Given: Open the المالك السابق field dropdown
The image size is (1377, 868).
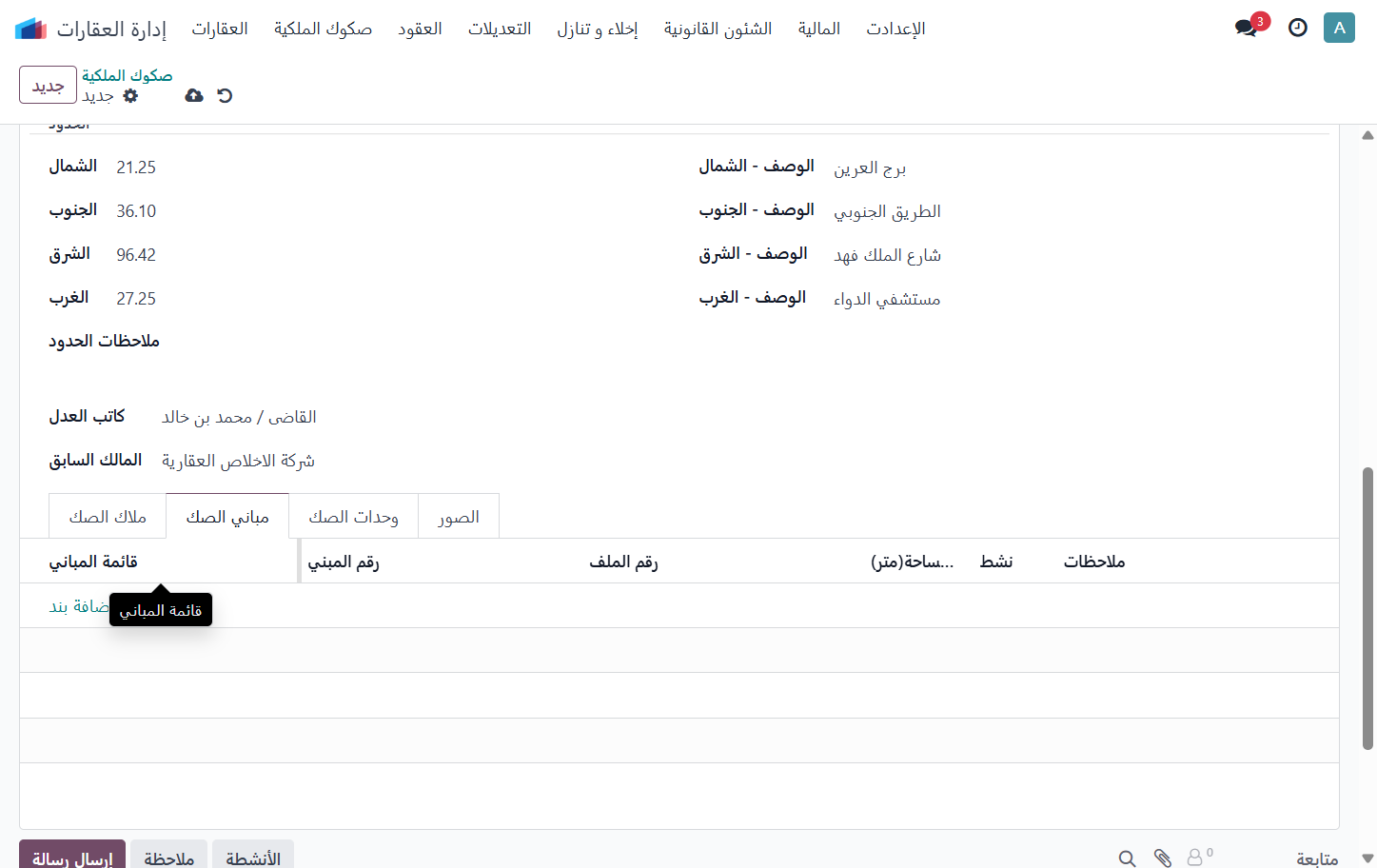Looking at the screenshot, I should [238, 461].
